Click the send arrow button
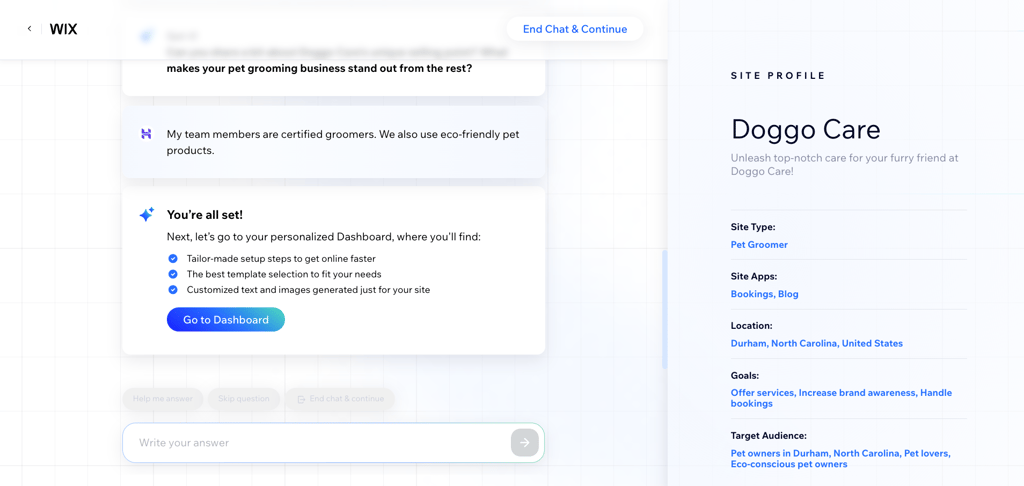This screenshot has width=1024, height=486. pos(525,443)
